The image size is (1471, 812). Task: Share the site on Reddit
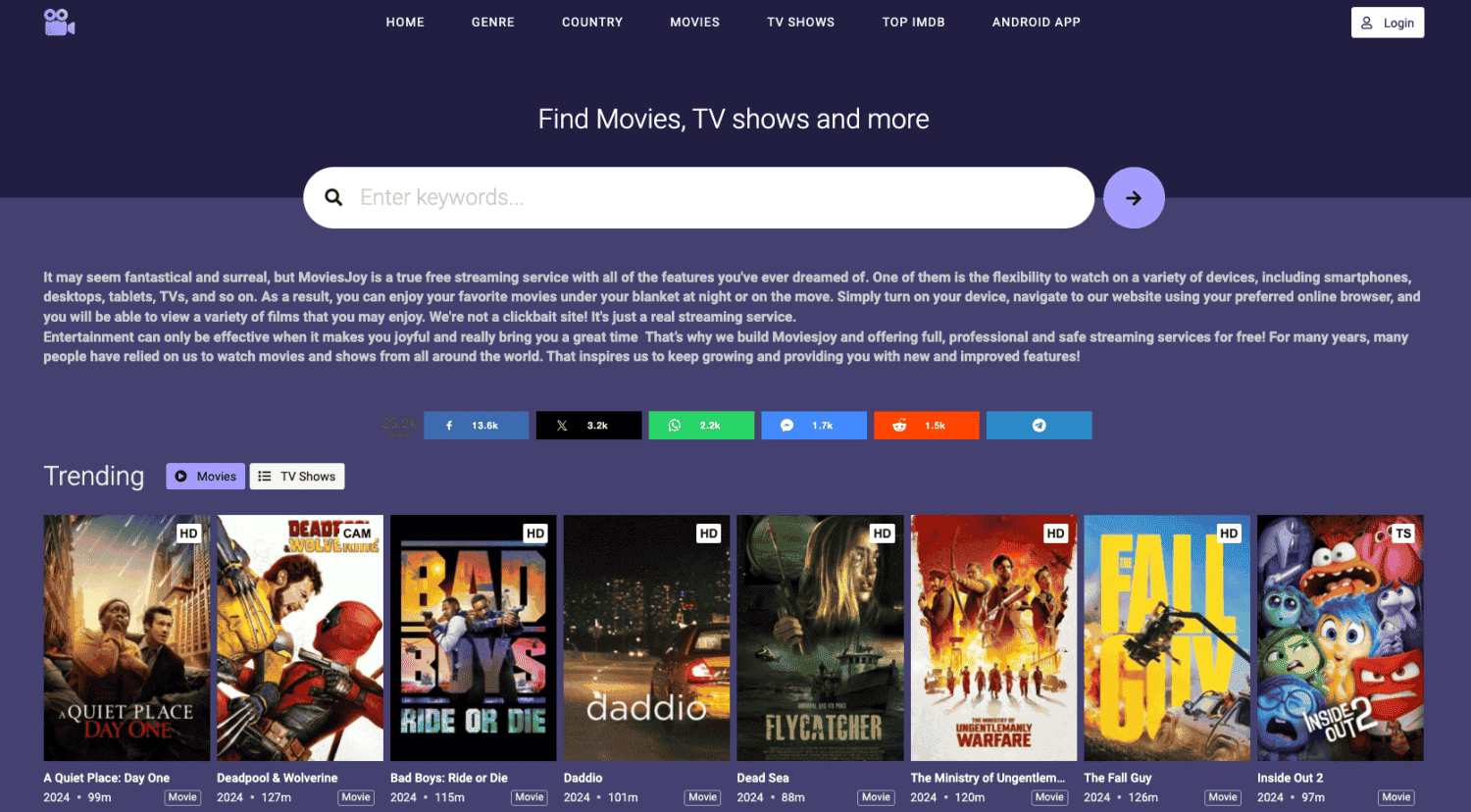click(x=926, y=425)
